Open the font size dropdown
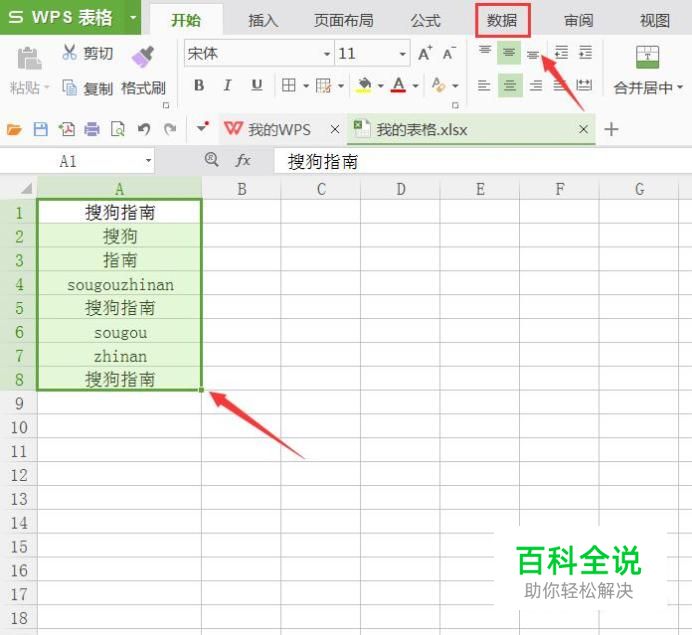Viewport: 692px width, 635px height. 402,54
